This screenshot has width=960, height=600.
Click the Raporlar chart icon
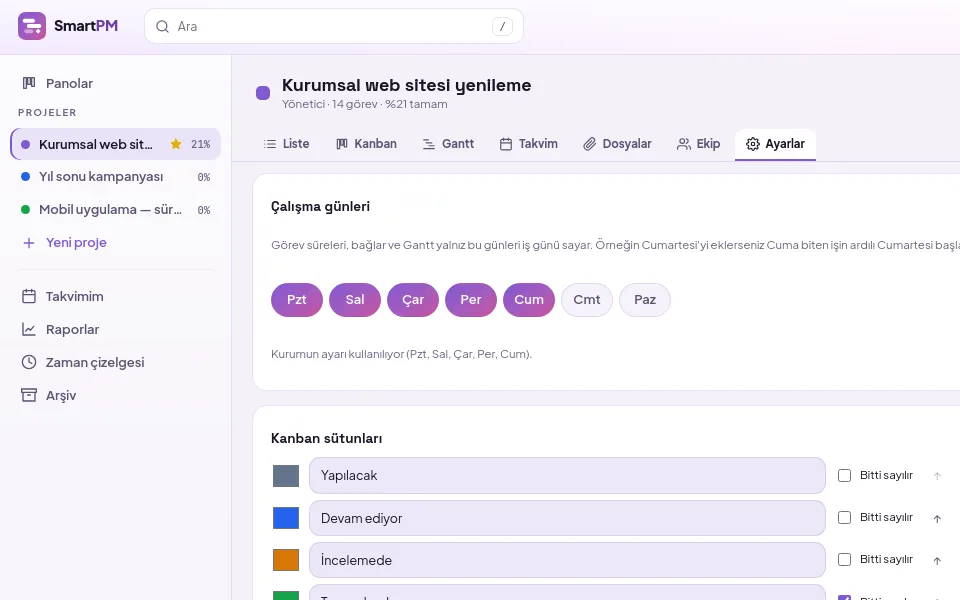coord(29,329)
